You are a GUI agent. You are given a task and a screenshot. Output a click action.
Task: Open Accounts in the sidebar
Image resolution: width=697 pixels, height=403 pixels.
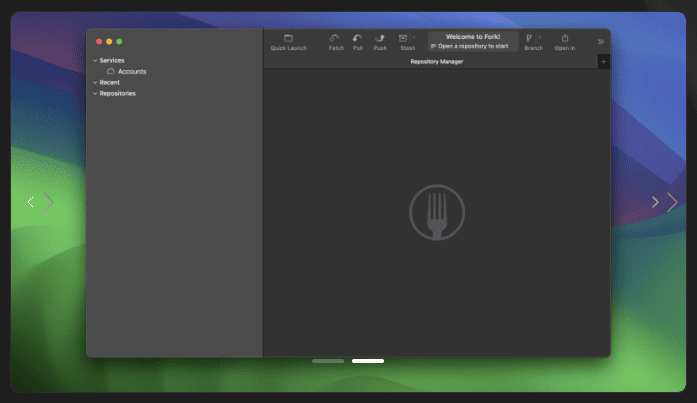coord(132,72)
